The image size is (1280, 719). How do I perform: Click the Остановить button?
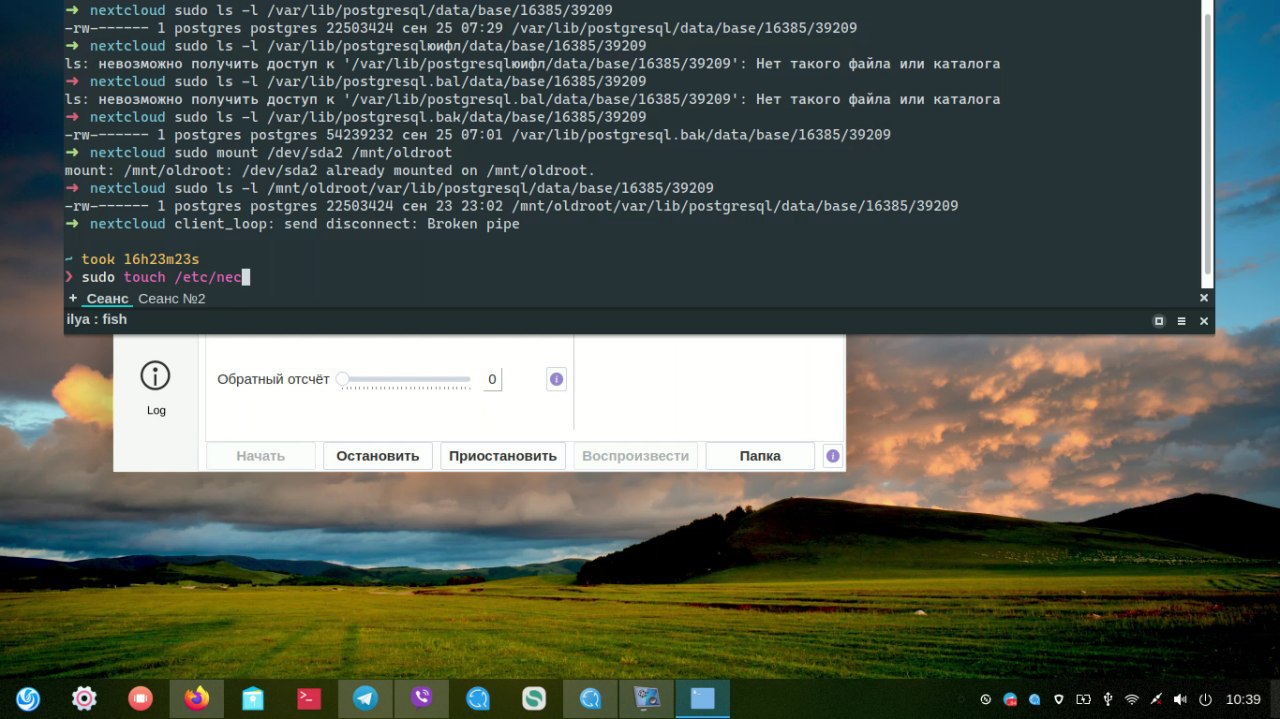(378, 456)
